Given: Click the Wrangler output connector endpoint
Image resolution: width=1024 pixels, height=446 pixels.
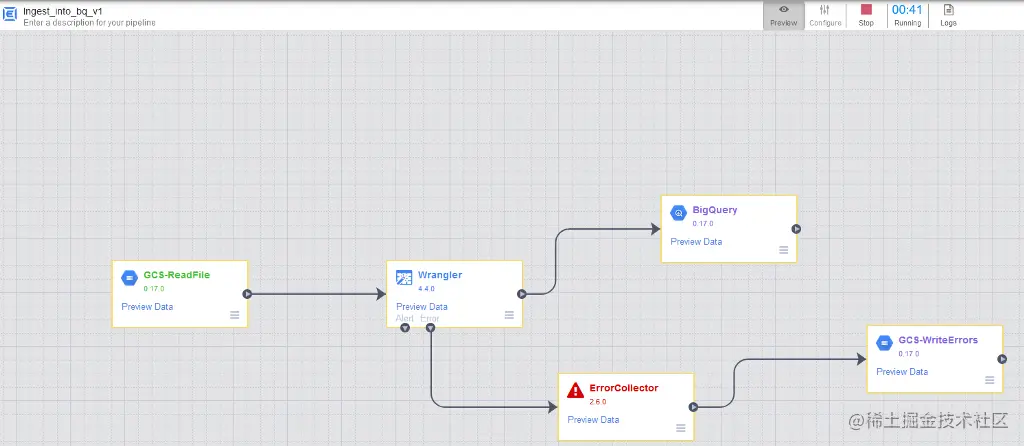Looking at the screenshot, I should (x=522, y=294).
